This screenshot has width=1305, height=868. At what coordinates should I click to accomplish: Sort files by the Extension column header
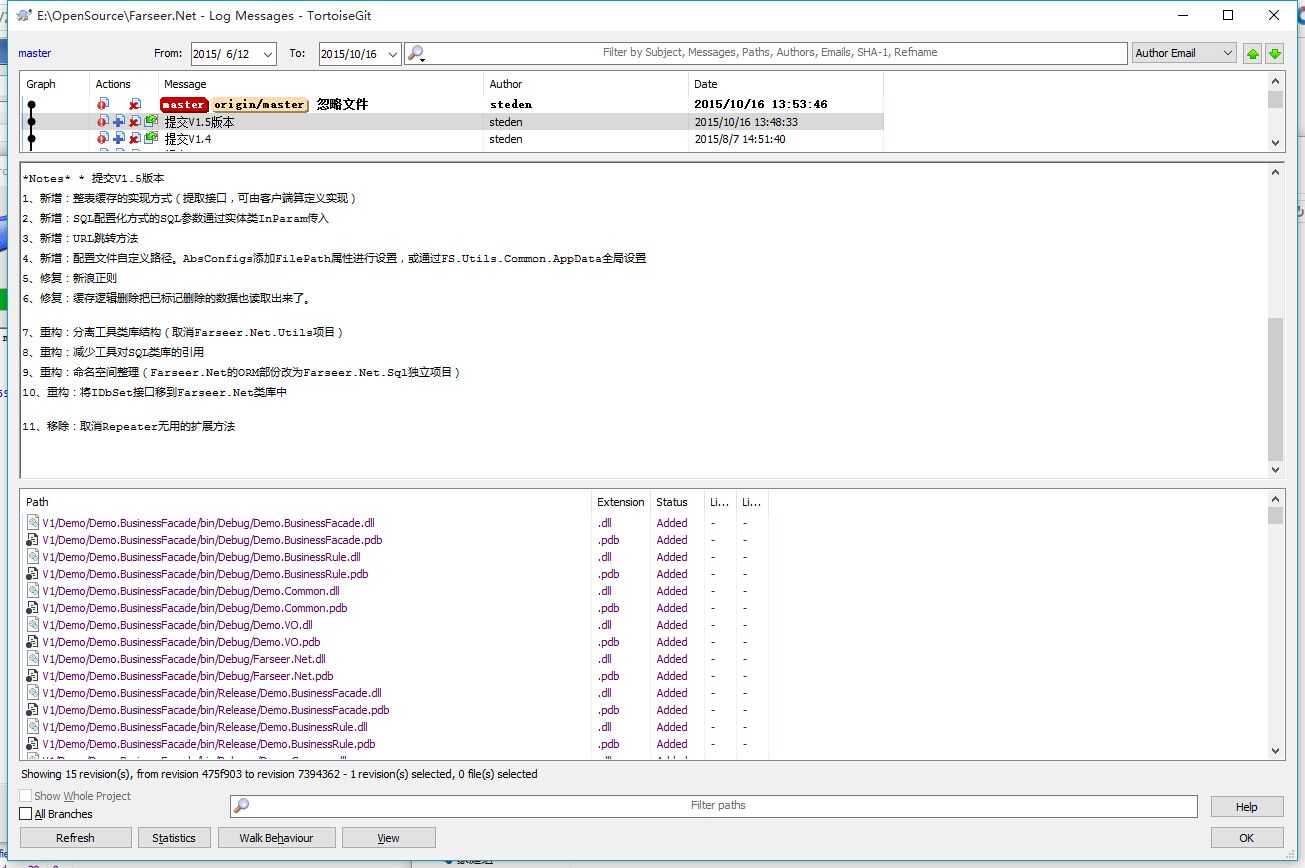(621, 502)
